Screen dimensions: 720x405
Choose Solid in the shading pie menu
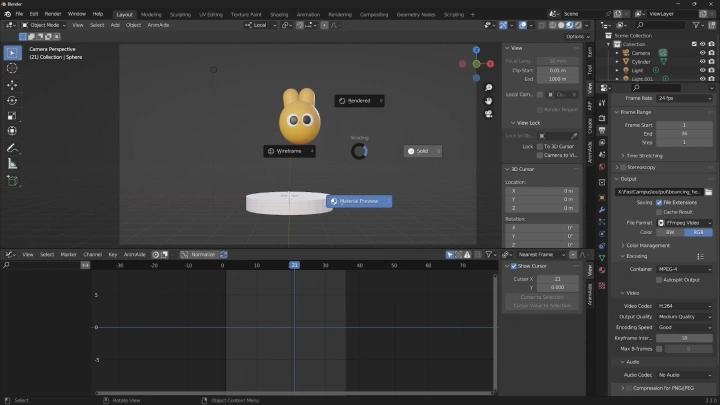(x=423, y=151)
